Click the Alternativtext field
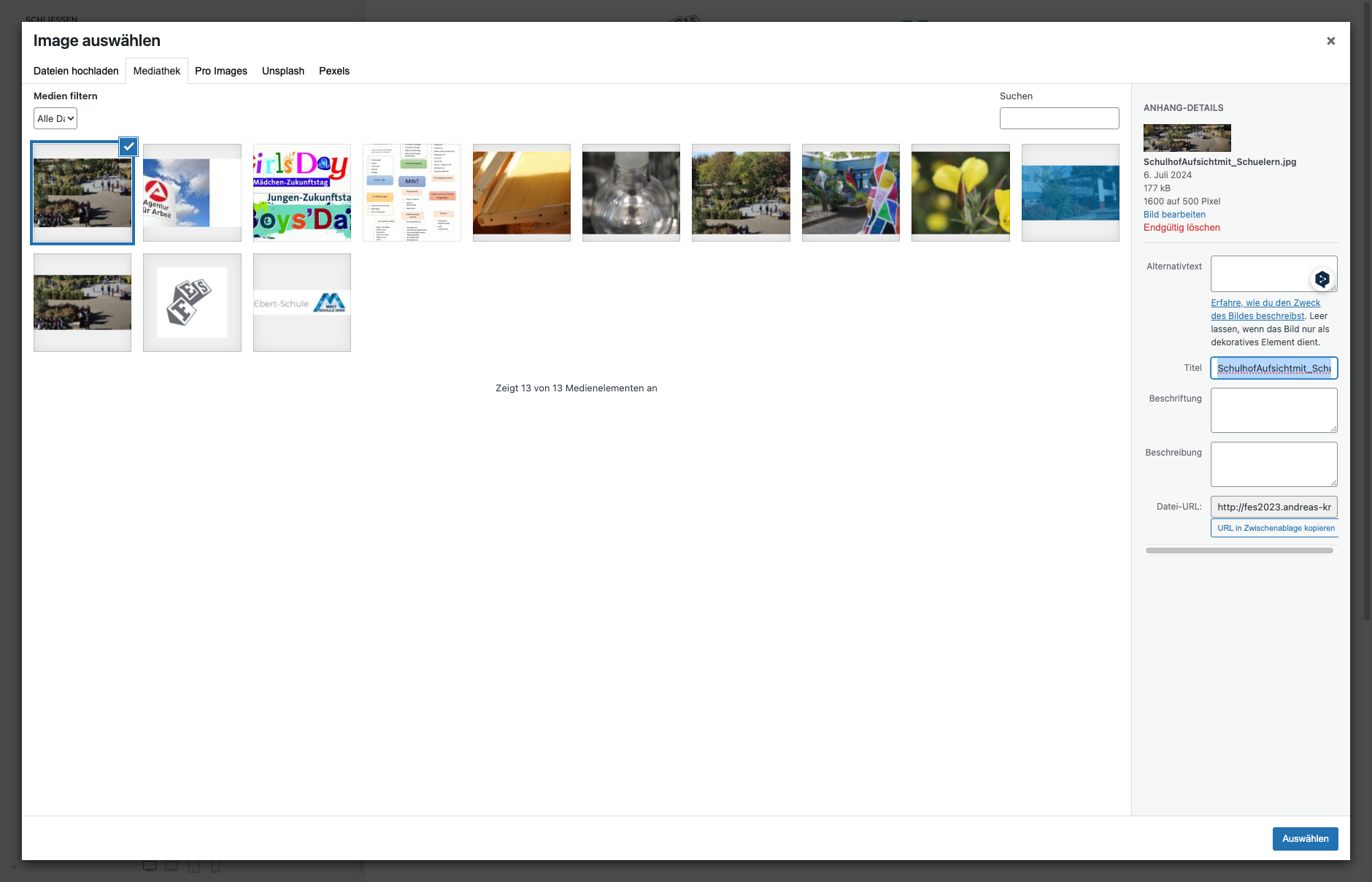This screenshot has width=1372, height=882. (1274, 274)
